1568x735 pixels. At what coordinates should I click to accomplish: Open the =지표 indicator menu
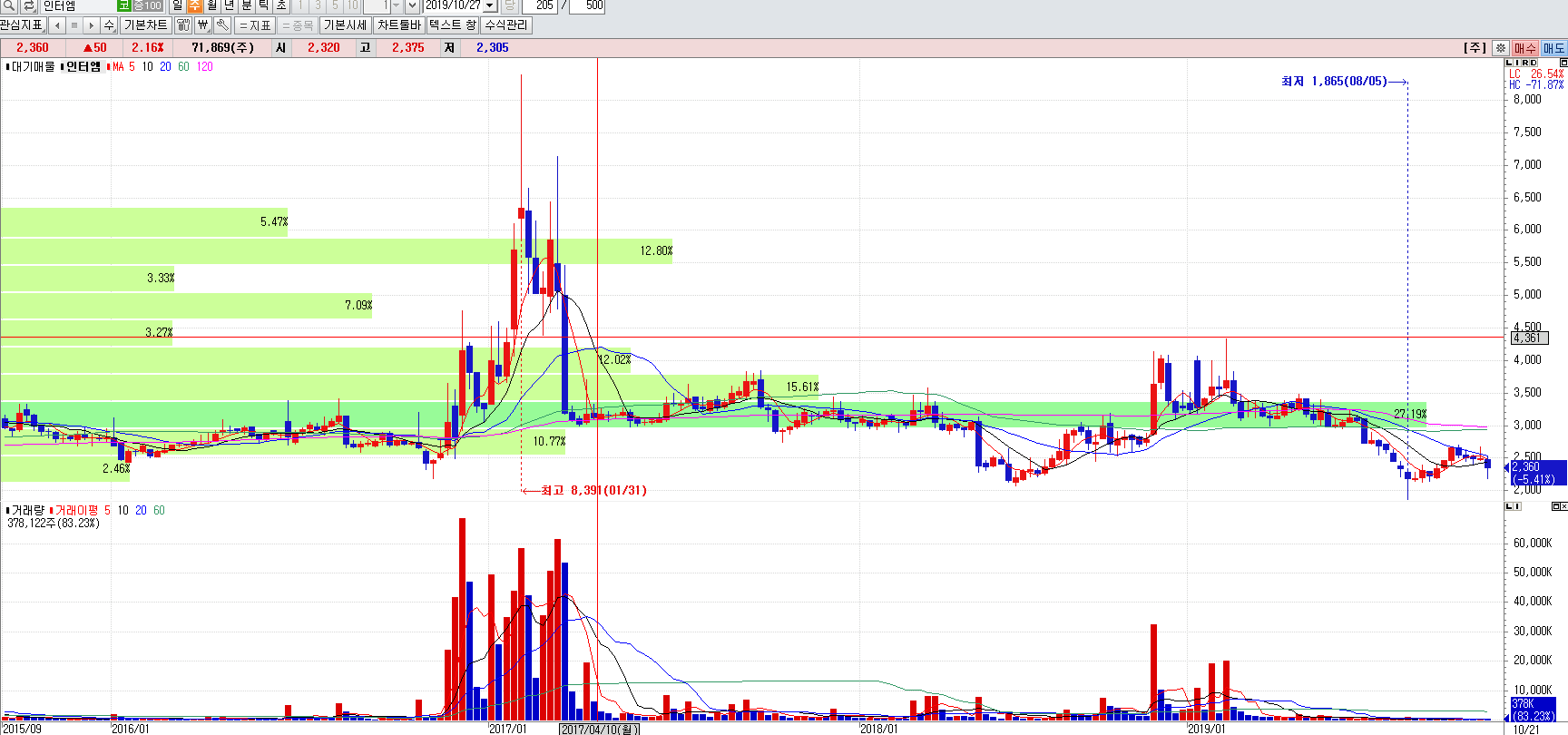click(x=255, y=25)
